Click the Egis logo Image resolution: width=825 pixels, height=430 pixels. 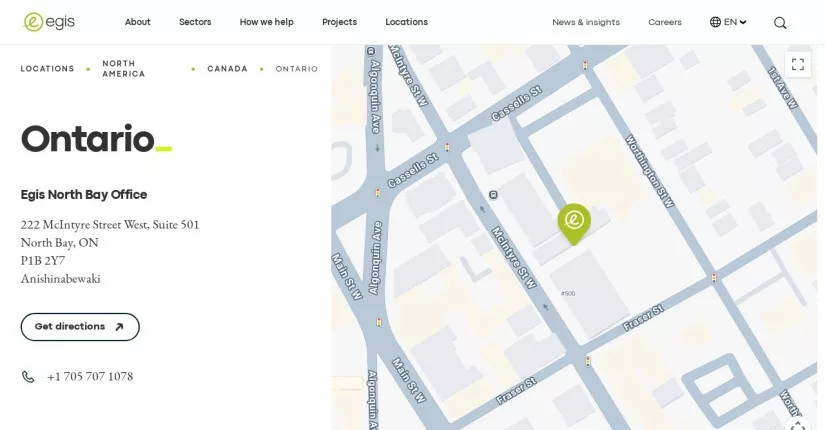(49, 22)
